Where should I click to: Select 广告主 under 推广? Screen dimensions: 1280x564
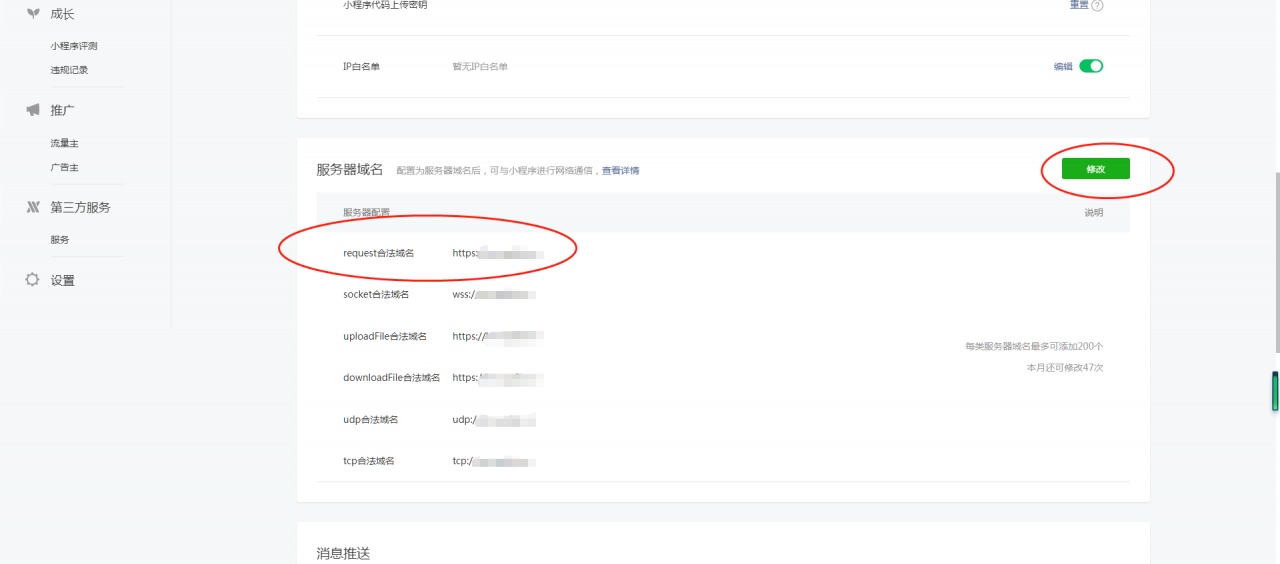[x=65, y=167]
